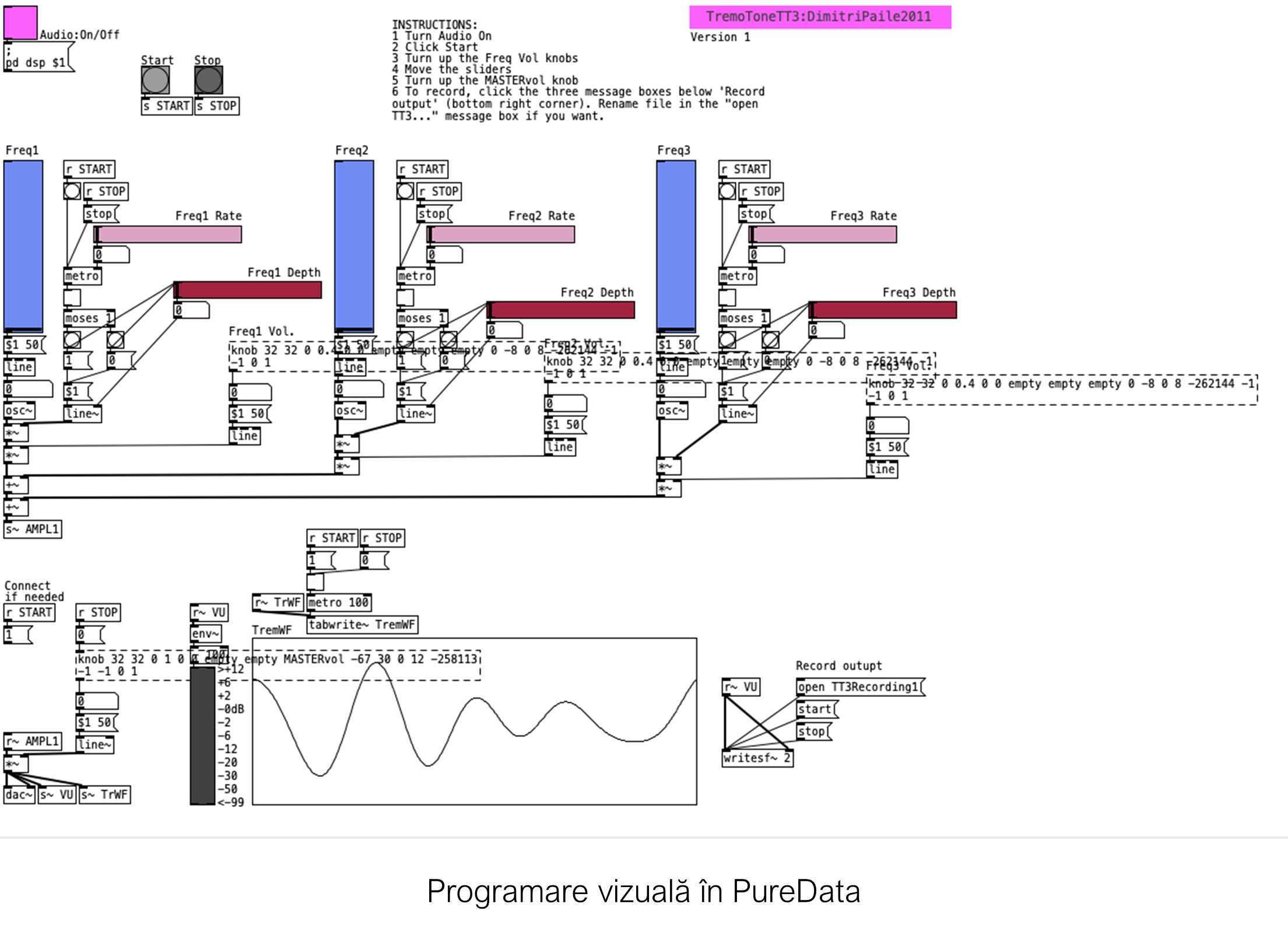Click the Freq1 Rate pink slider
The height and width of the screenshot is (925, 1288).
pyautogui.click(x=168, y=234)
